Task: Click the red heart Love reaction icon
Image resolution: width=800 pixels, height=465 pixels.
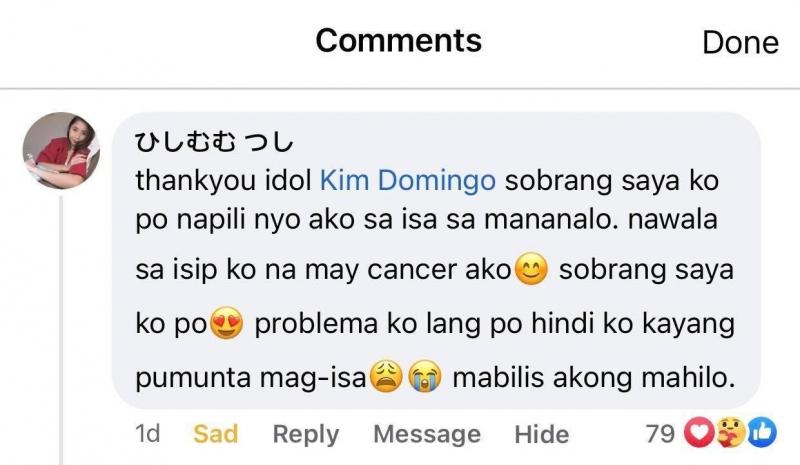Action: [x=698, y=432]
